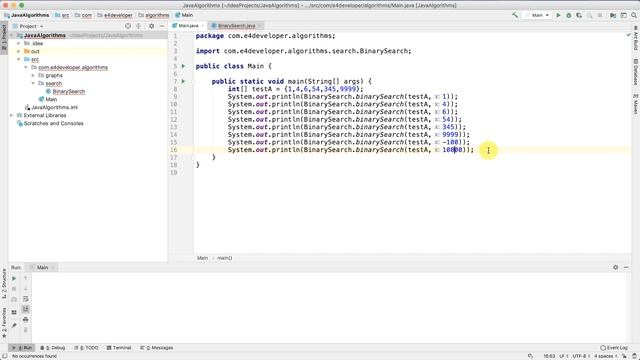The height and width of the screenshot is (360, 640).
Task: Click Restore Layout icon in Run panel
Action: point(14,312)
